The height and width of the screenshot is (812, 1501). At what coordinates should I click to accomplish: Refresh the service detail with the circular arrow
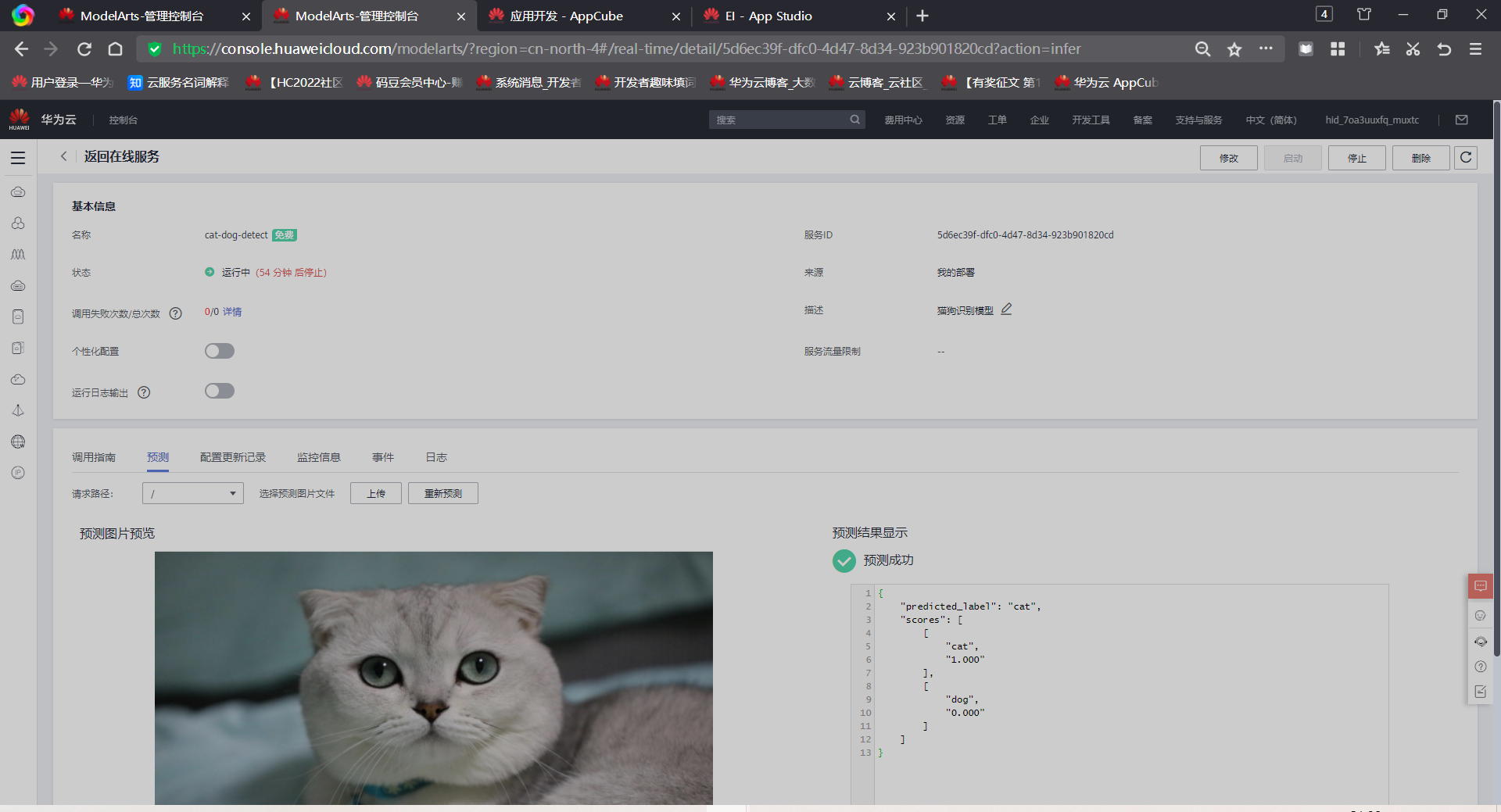(x=1466, y=158)
